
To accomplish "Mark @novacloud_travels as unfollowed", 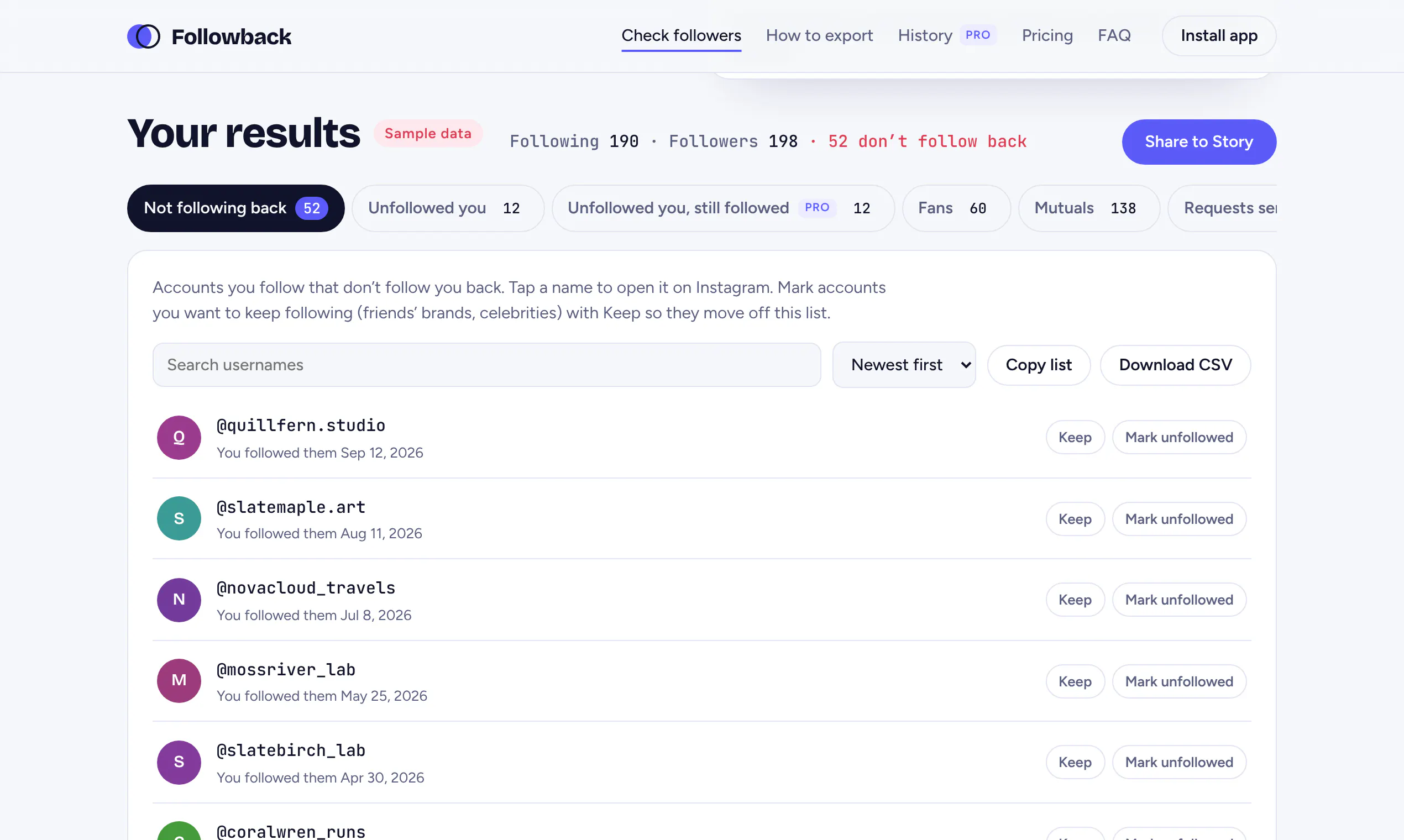I will [1178, 600].
